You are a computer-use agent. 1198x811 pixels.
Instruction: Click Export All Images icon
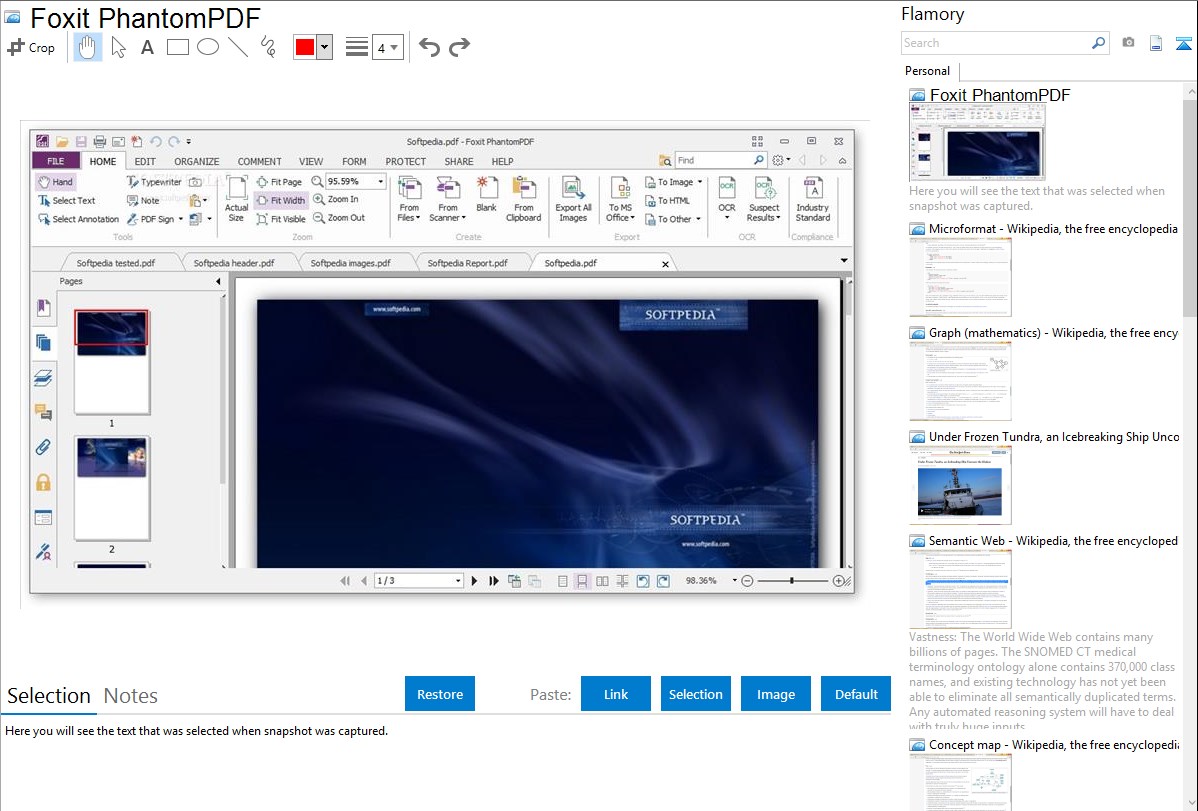[573, 200]
